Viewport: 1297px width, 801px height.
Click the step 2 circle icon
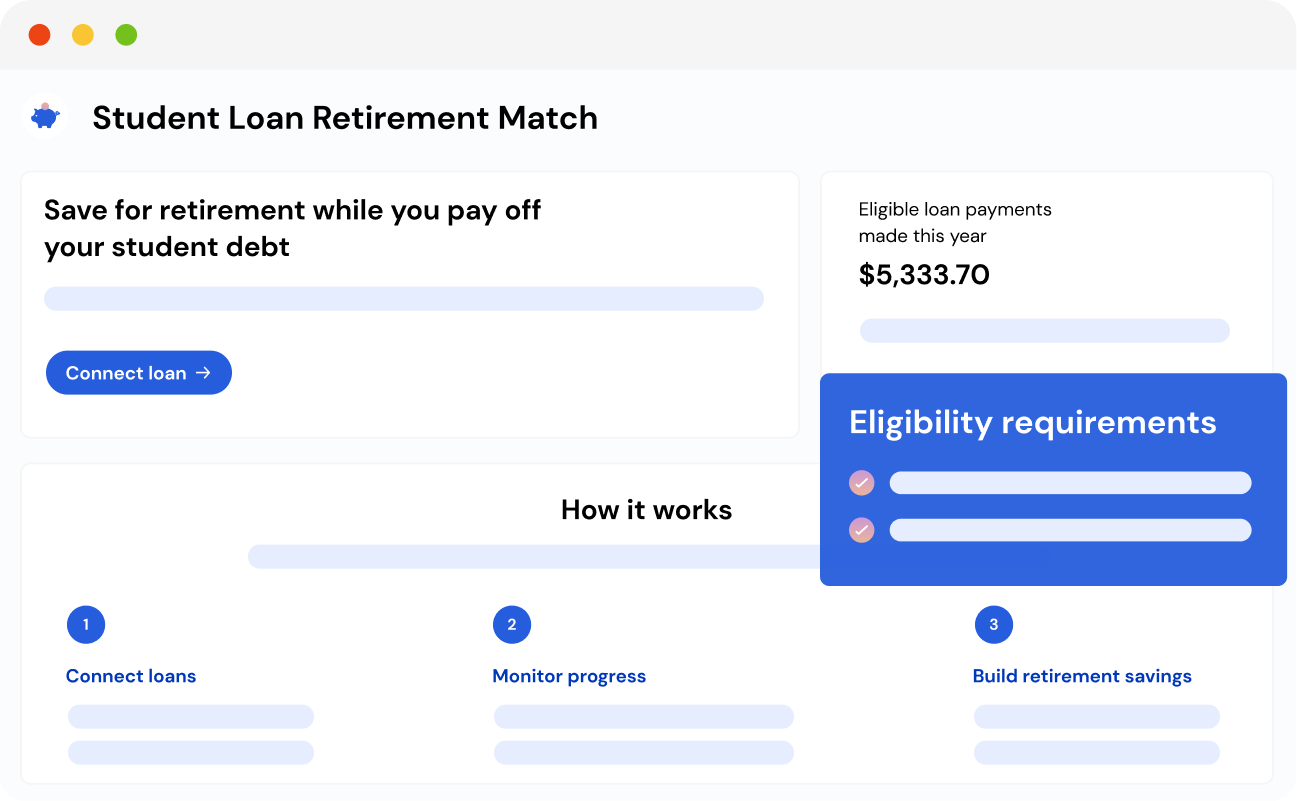(512, 625)
